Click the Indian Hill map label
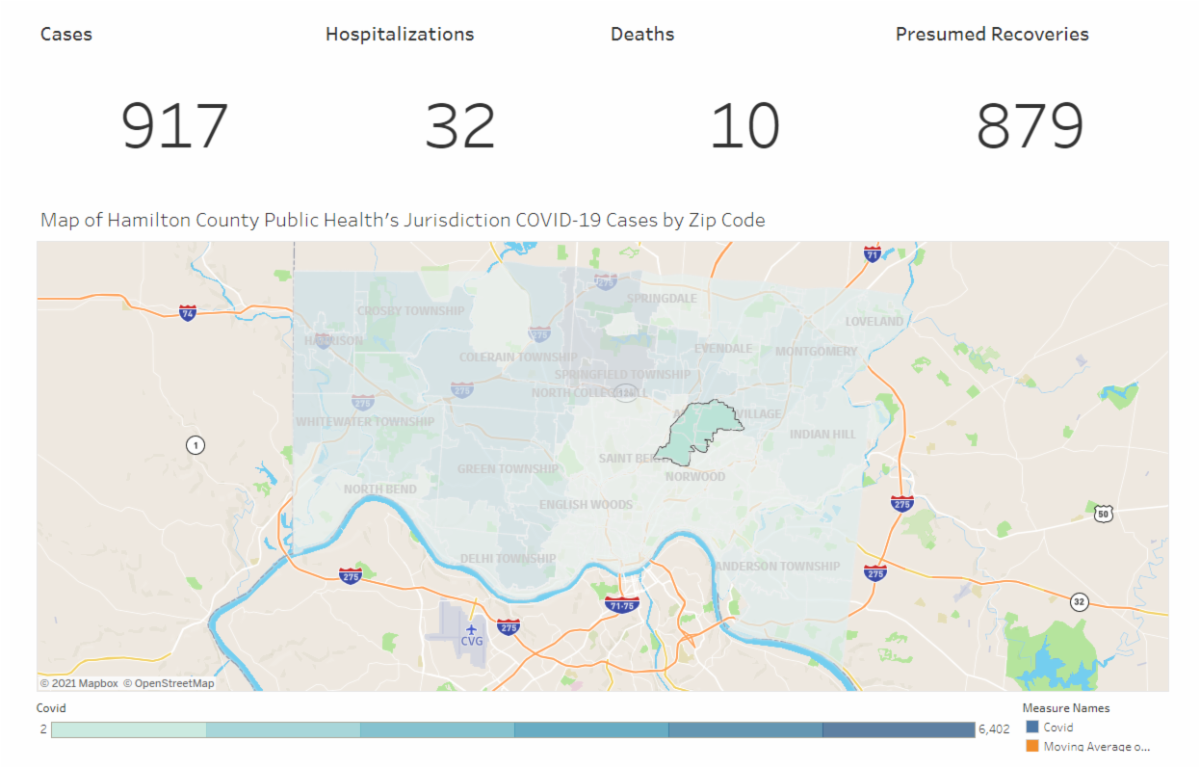Image resolution: width=1200 pixels, height=768 pixels. pos(823,435)
